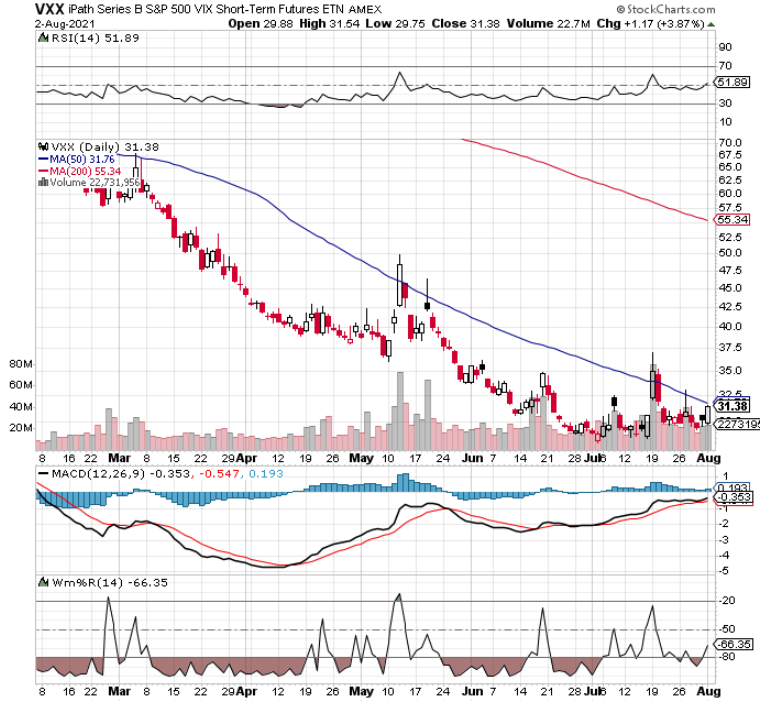Click the 50.0 label on price axis
The width and height of the screenshot is (779, 707).
point(730,253)
